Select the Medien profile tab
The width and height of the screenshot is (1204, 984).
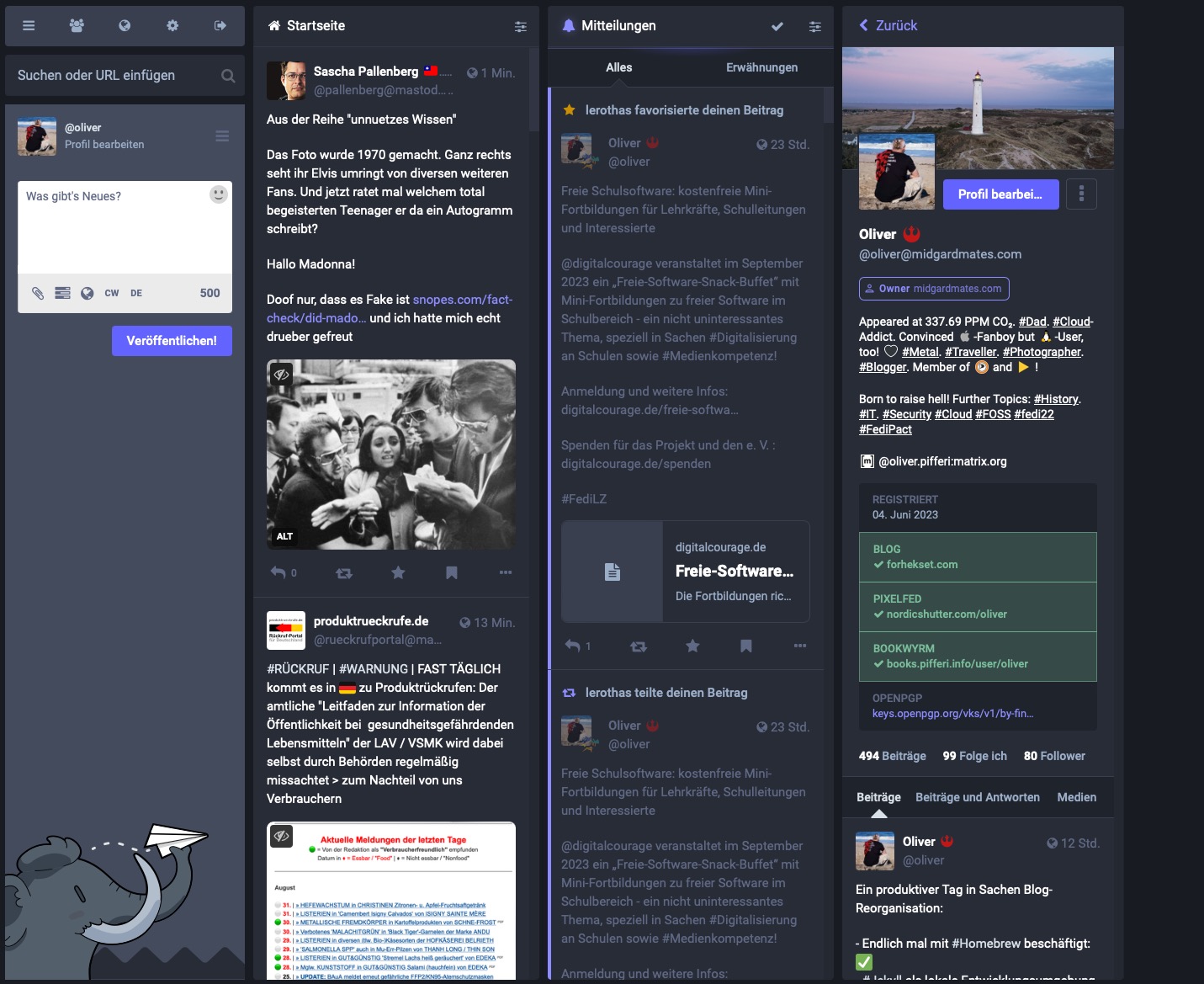[1076, 797]
